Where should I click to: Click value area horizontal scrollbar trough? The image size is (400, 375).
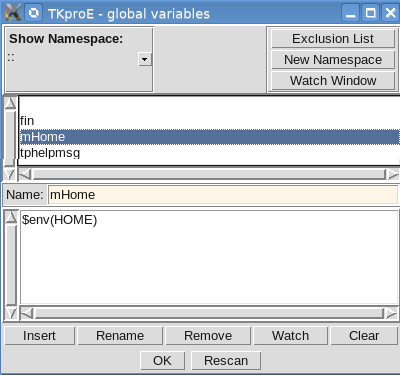click(209, 313)
